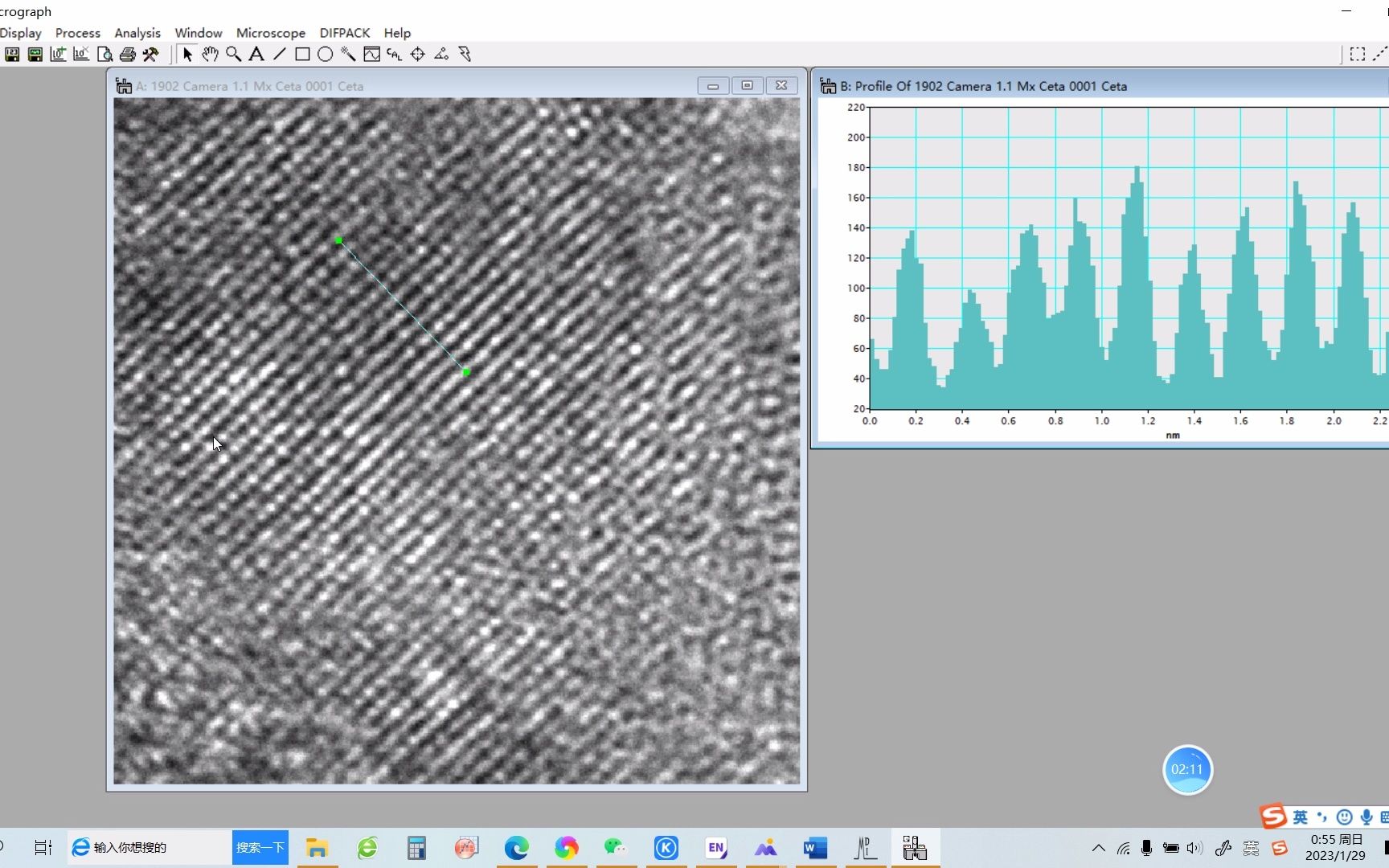Open the Microscope menu
Screen dimensions: 1389x868
click(270, 33)
